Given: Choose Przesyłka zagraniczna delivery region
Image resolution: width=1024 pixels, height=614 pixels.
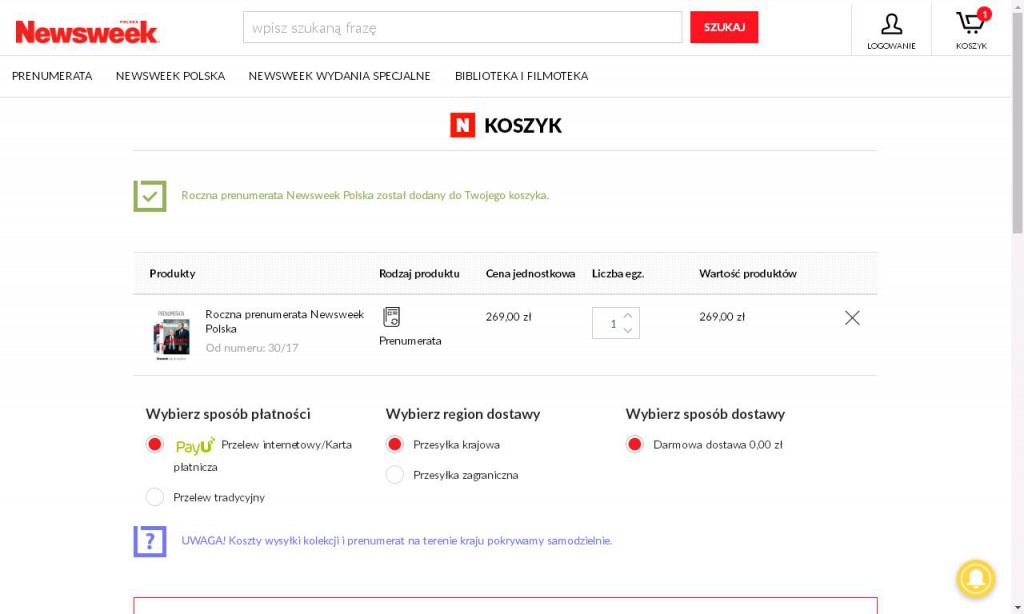Looking at the screenshot, I should click(x=395, y=475).
